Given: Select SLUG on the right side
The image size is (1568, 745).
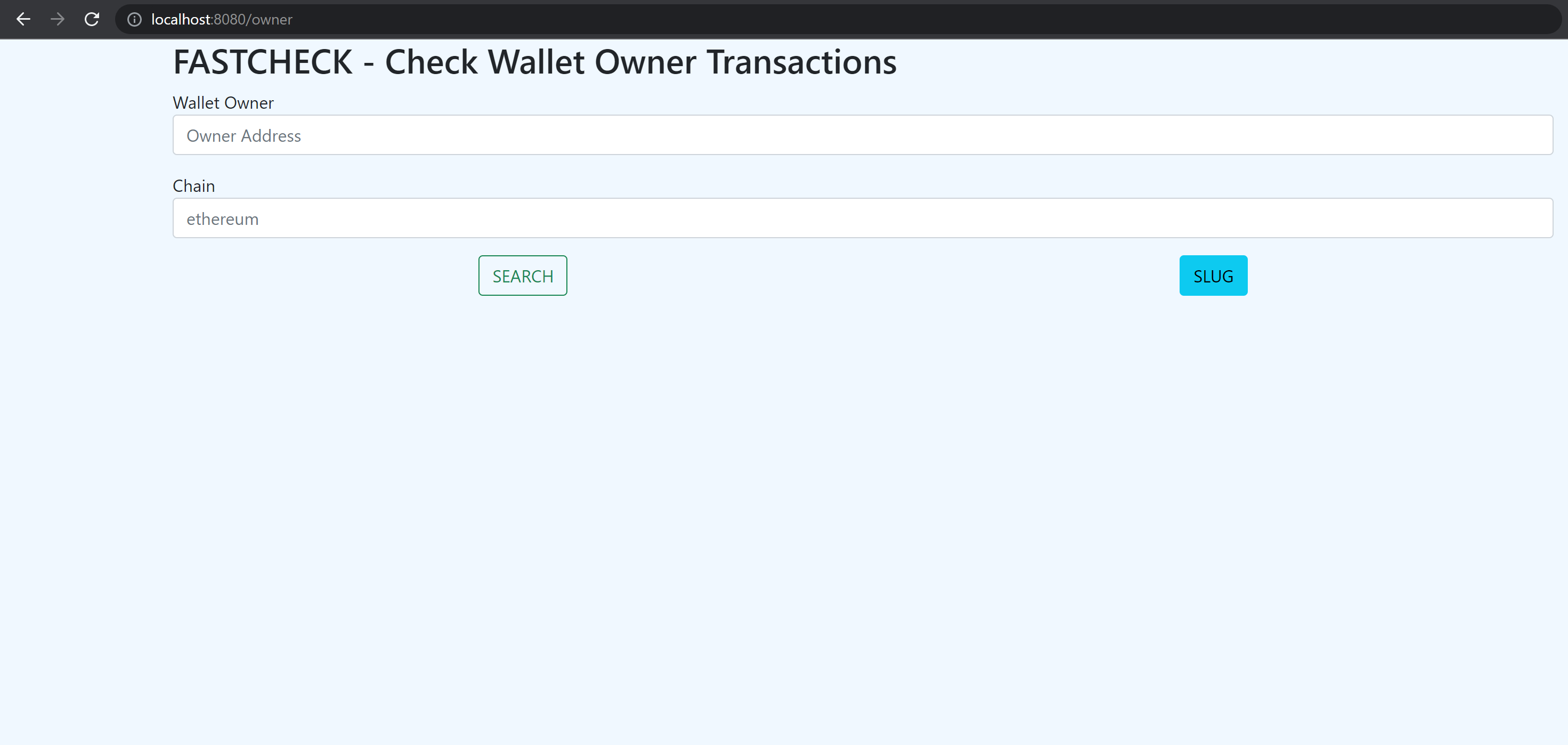Looking at the screenshot, I should (1213, 275).
